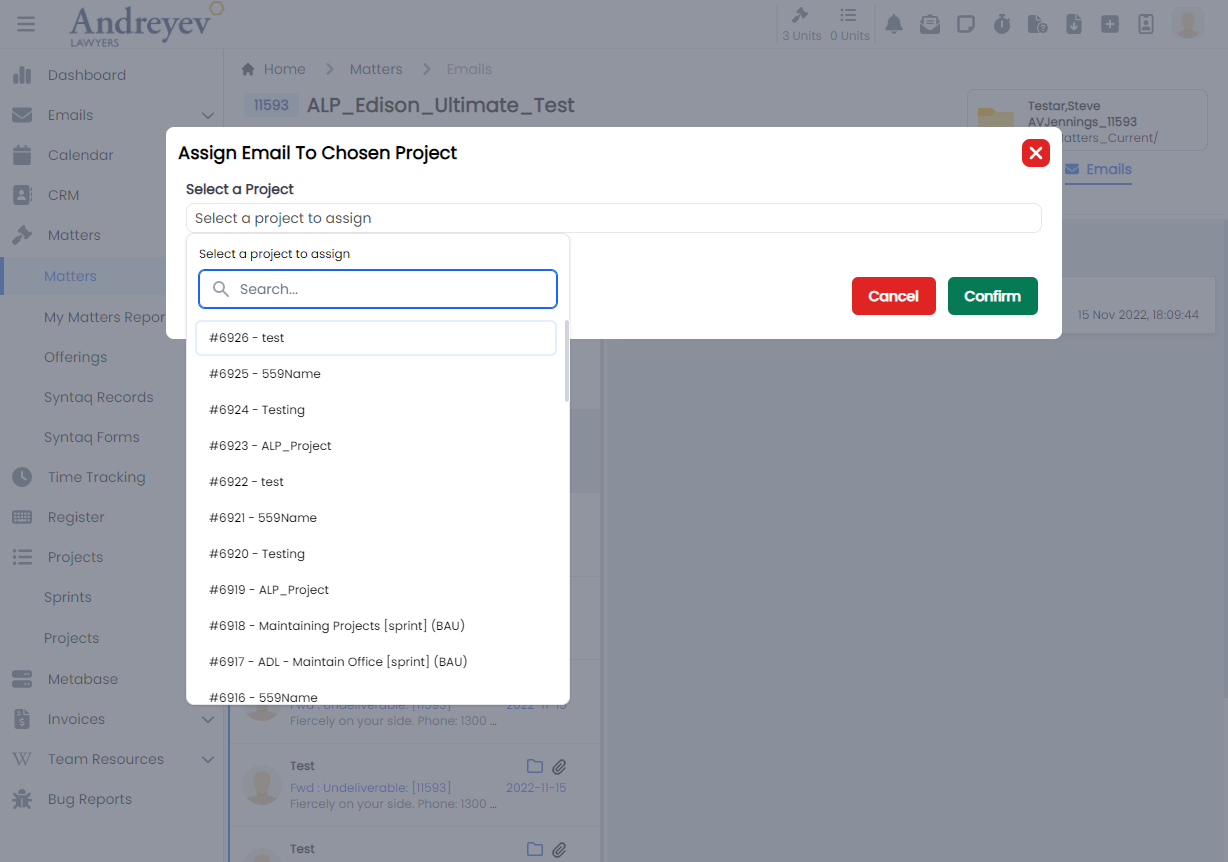Click the sticky note icon in header
The height and width of the screenshot is (862, 1228).
[966, 24]
